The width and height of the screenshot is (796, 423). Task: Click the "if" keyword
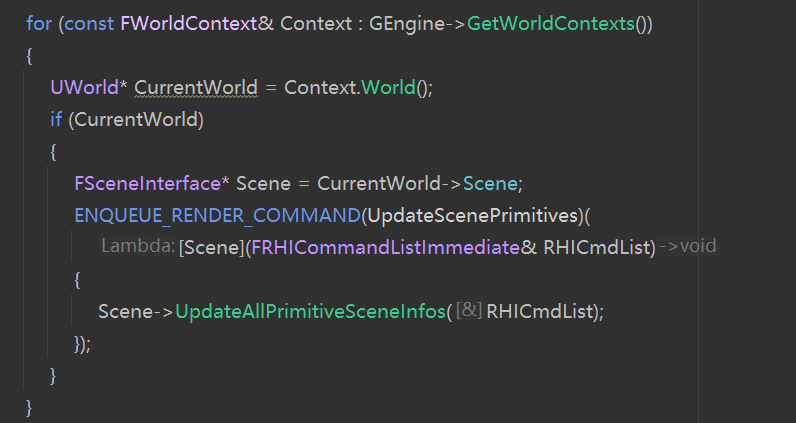tap(56, 120)
